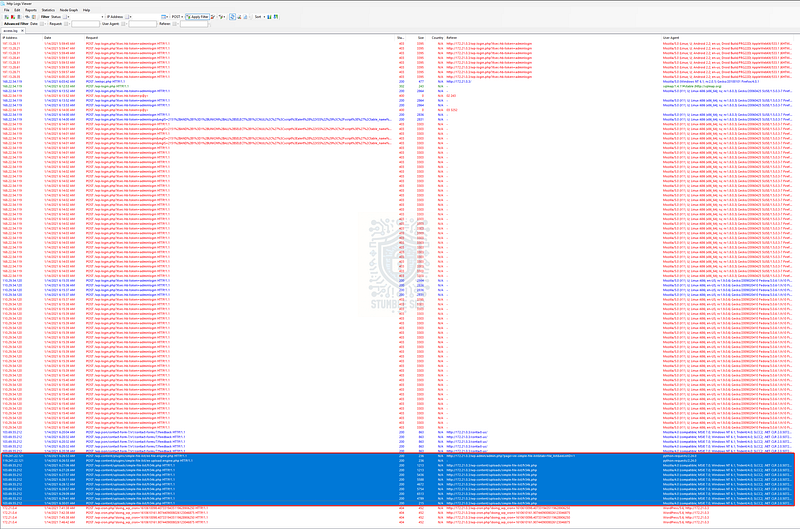The height and width of the screenshot is (529, 800).
Task: Click the Apply Filter button
Action: click(x=197, y=17)
